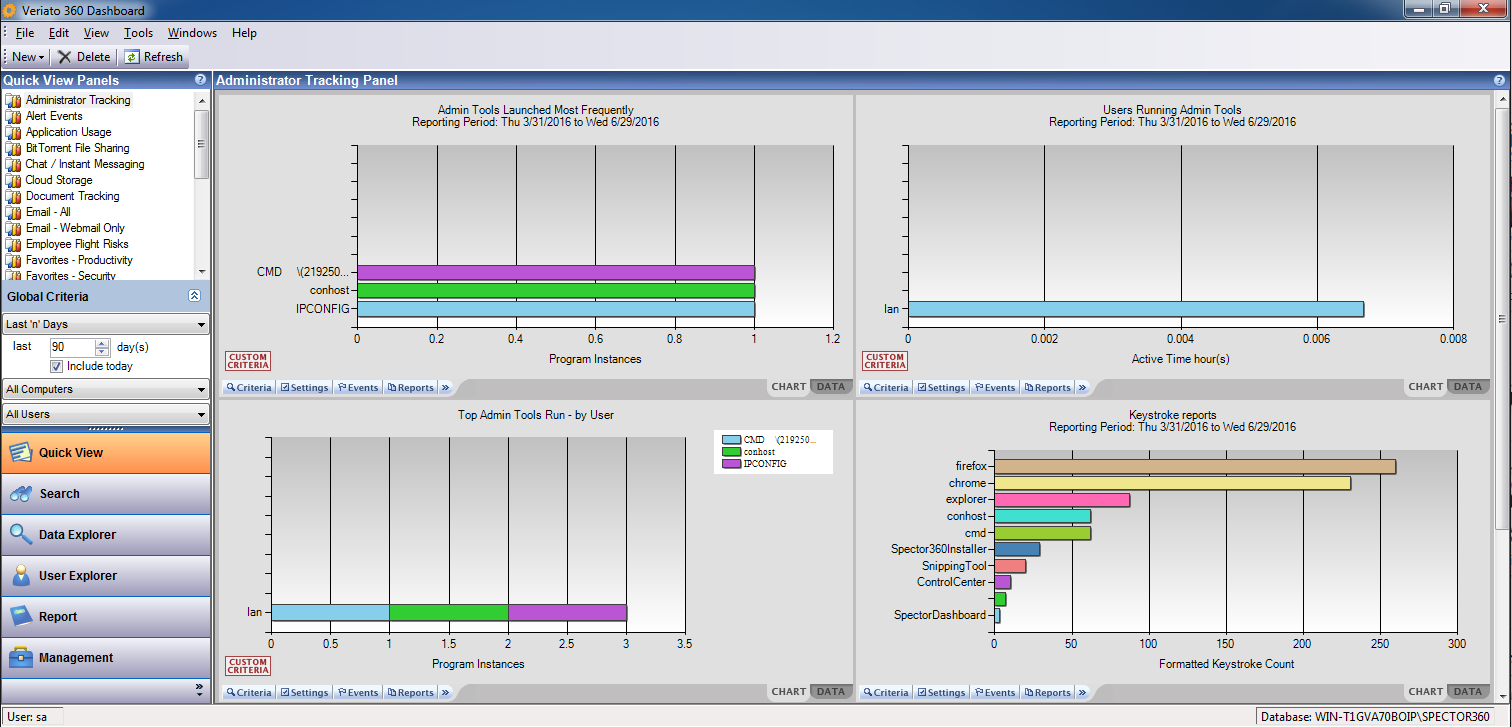Viewport: 1512px width, 727px height.
Task: Switch Top Admin Tools panel to CHART view
Action: [x=789, y=692]
